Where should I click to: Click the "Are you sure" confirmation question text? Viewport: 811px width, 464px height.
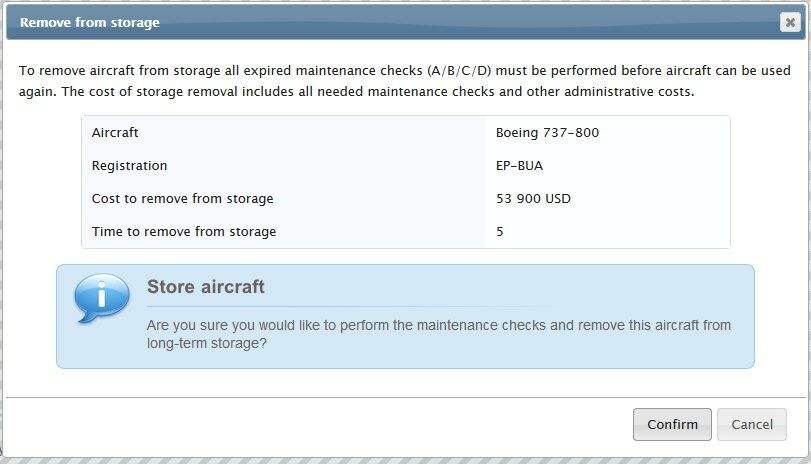438,334
